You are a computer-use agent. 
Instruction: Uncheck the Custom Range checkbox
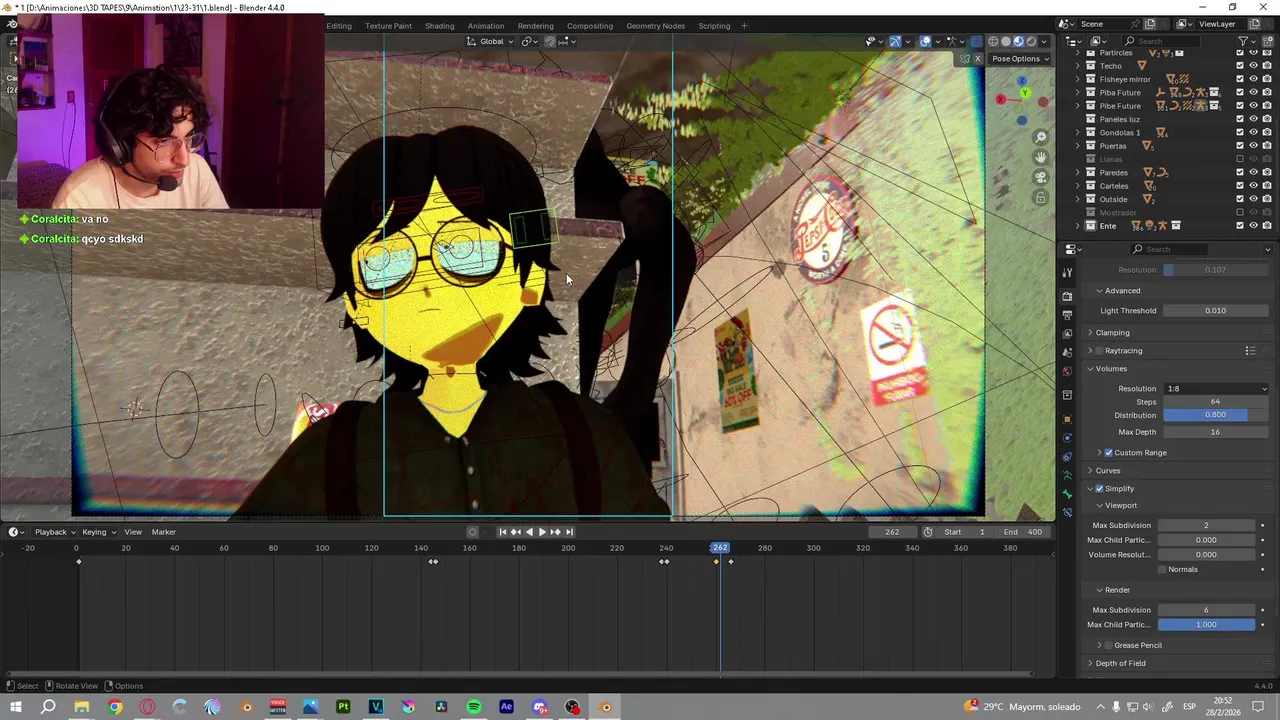pyautogui.click(x=1109, y=453)
